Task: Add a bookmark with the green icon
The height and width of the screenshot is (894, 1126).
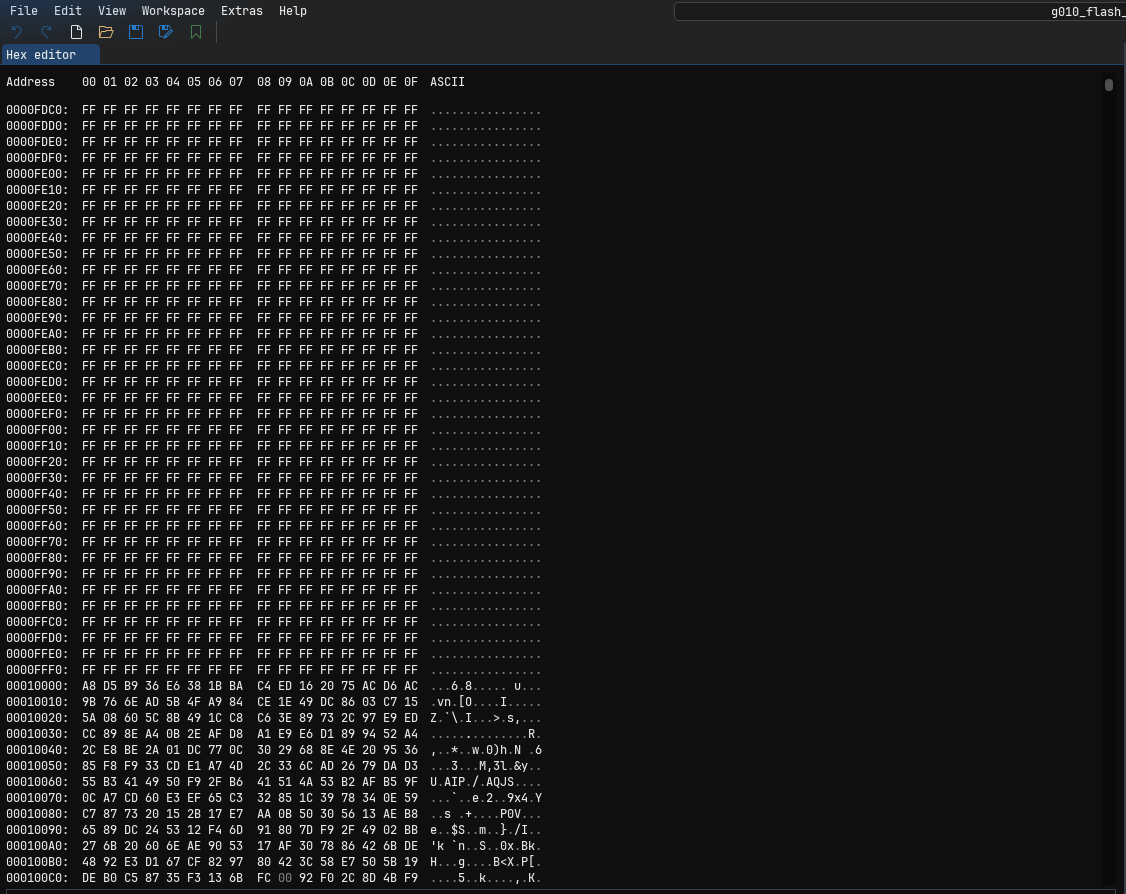Action: 196,32
